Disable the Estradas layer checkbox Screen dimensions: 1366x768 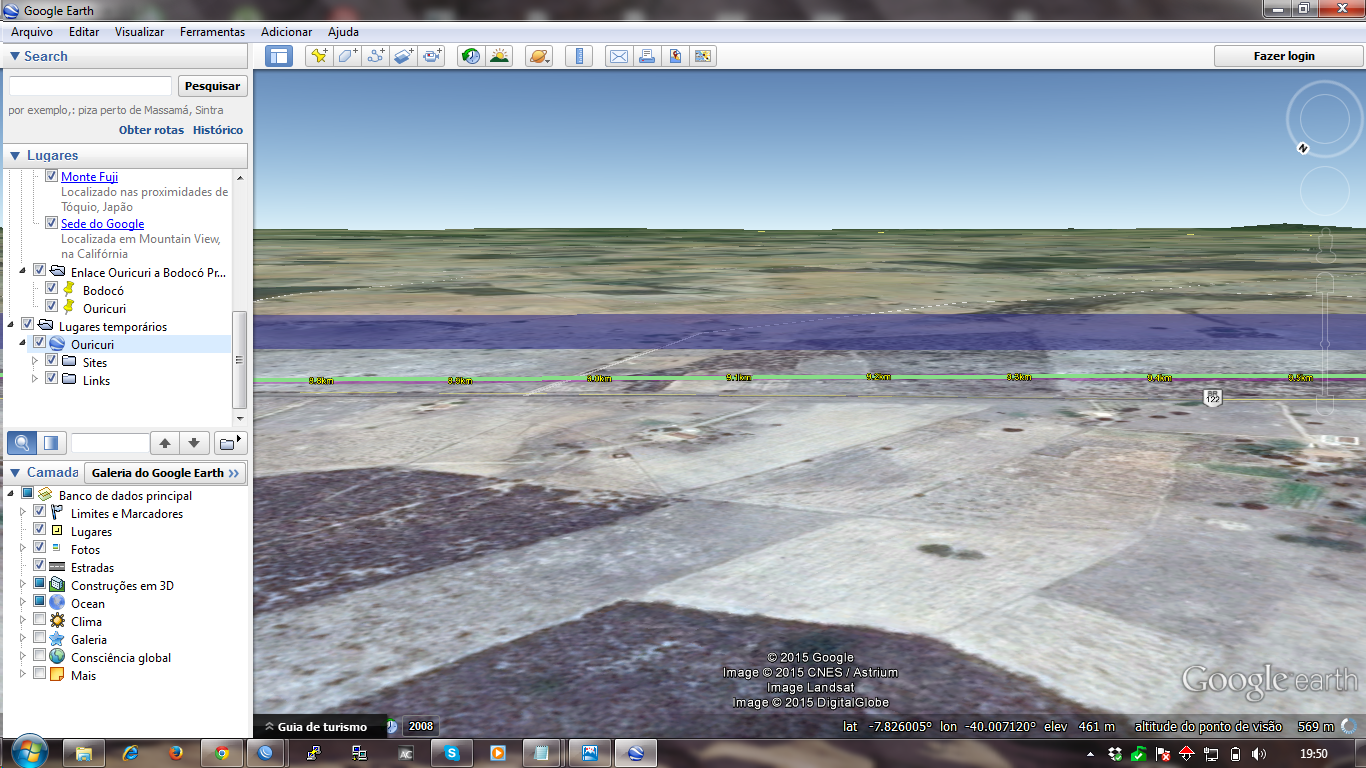40,566
